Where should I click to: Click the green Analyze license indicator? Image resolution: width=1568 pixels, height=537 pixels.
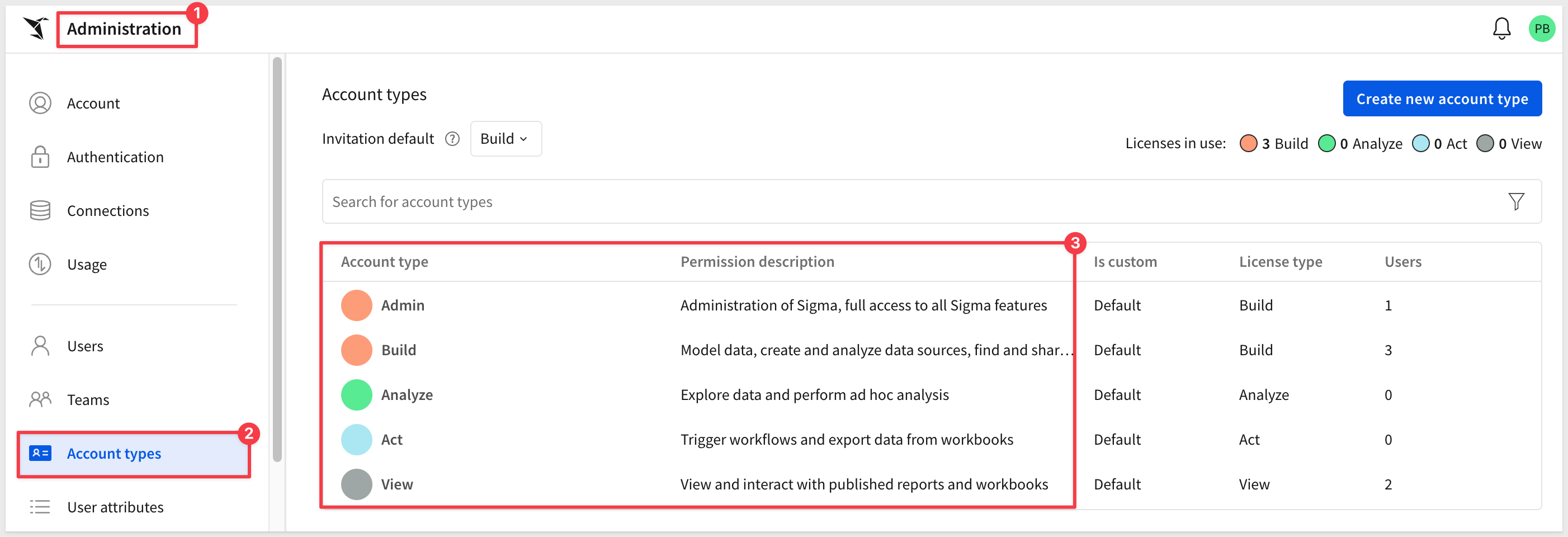click(1326, 144)
